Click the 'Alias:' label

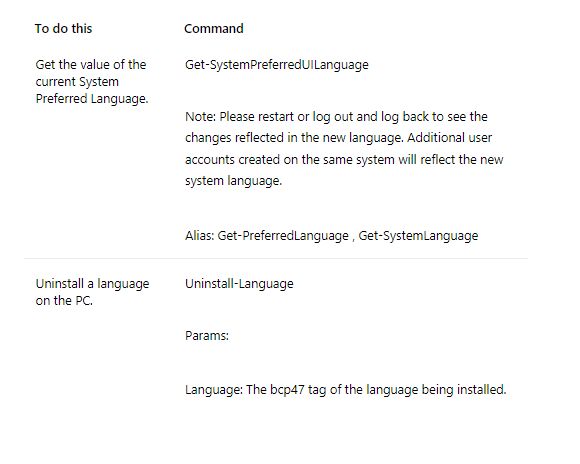[200, 236]
